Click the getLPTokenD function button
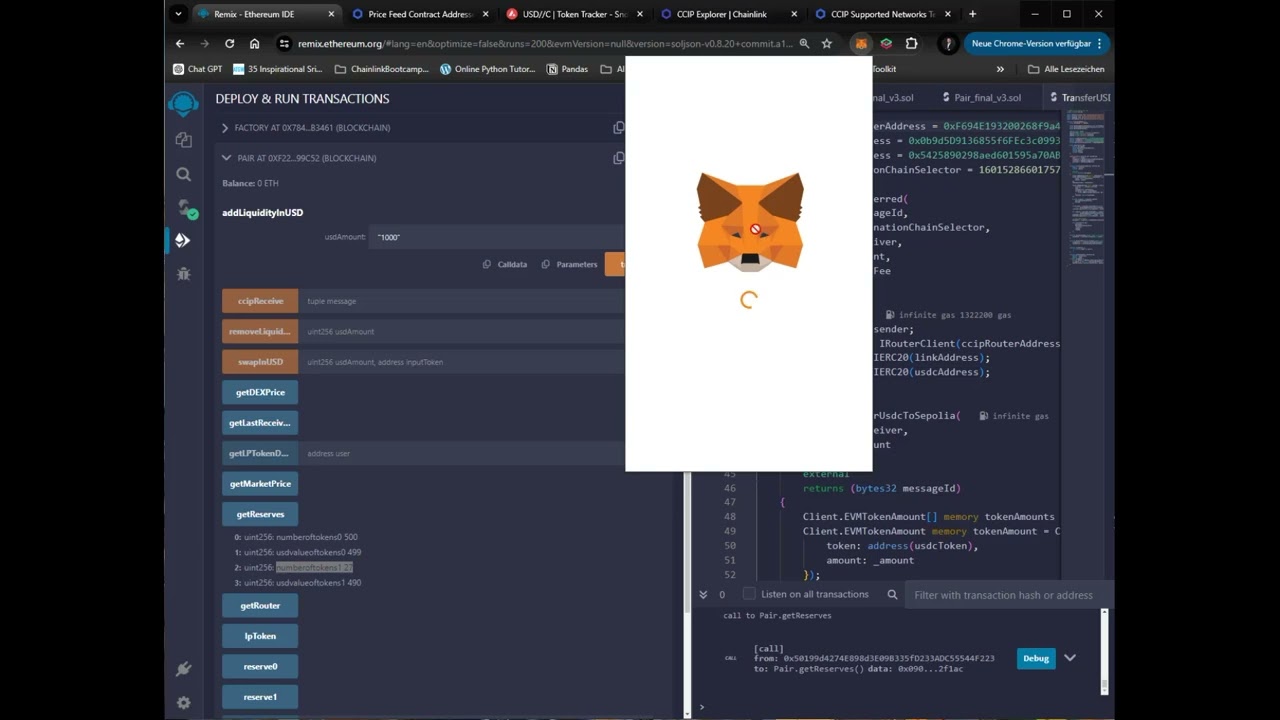Viewport: 1280px width, 720px height. [x=260, y=453]
